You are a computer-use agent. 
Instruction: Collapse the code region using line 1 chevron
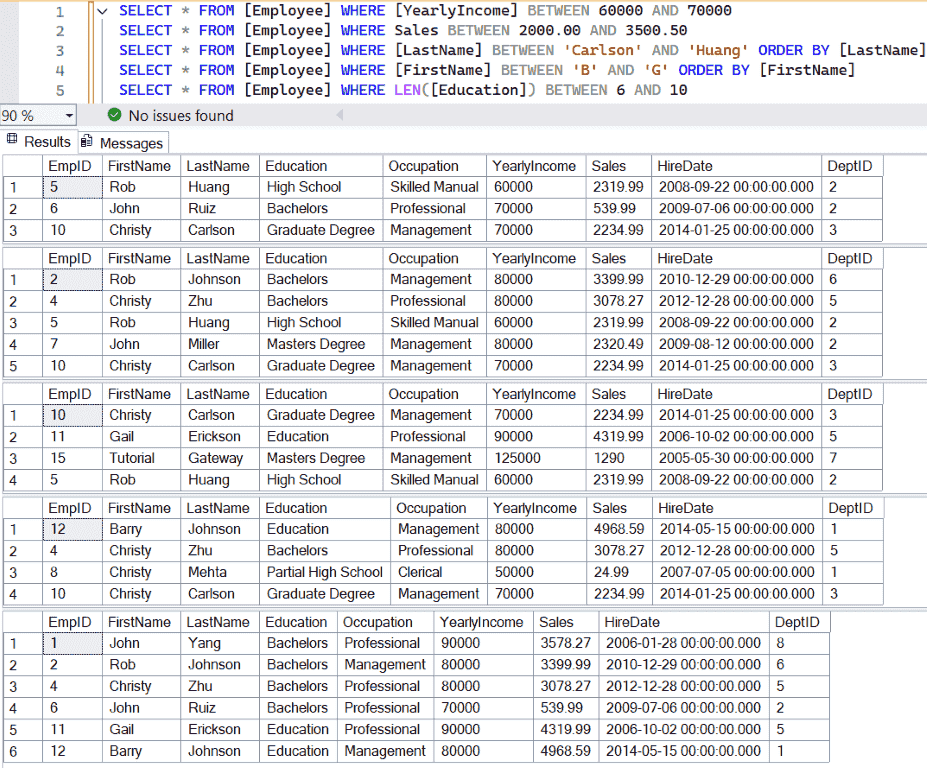click(102, 10)
